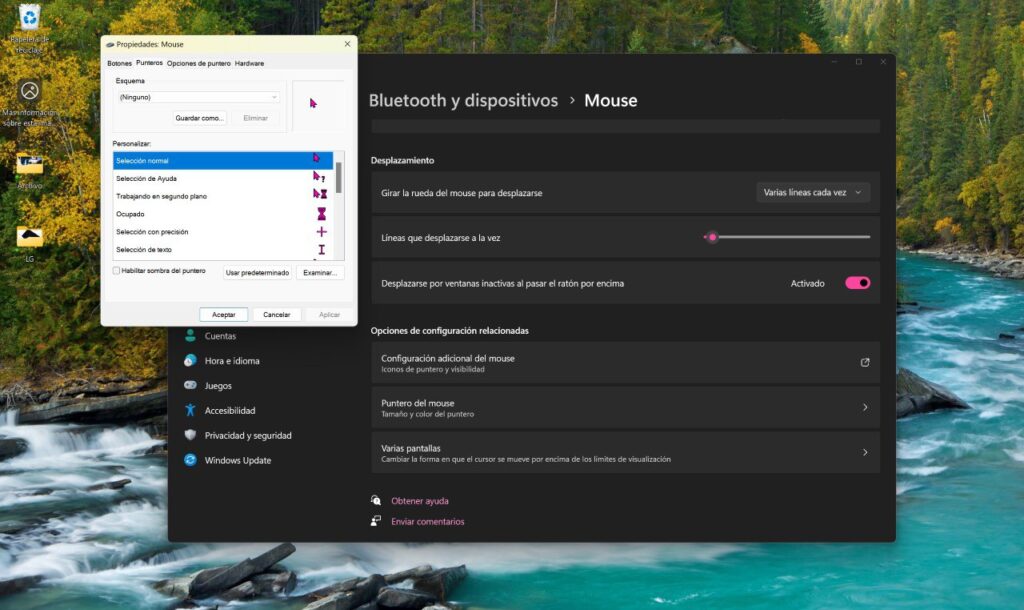Click the Selección con precisión crosshair cursor icon
The image size is (1024, 610).
coord(321,232)
